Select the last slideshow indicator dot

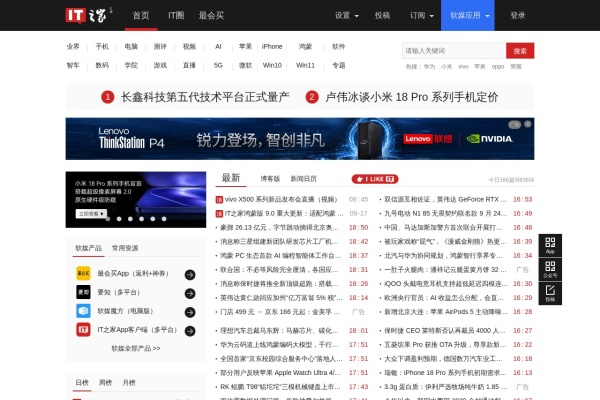[164, 219]
